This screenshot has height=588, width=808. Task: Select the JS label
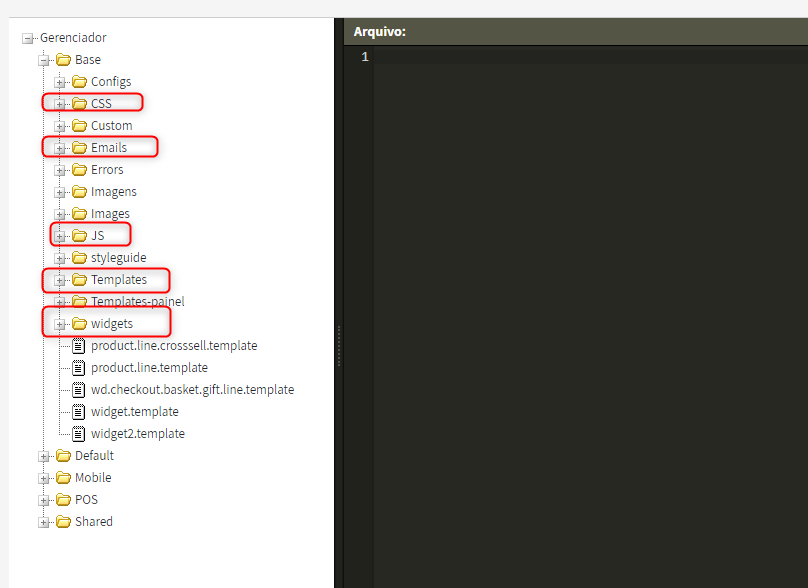point(97,236)
